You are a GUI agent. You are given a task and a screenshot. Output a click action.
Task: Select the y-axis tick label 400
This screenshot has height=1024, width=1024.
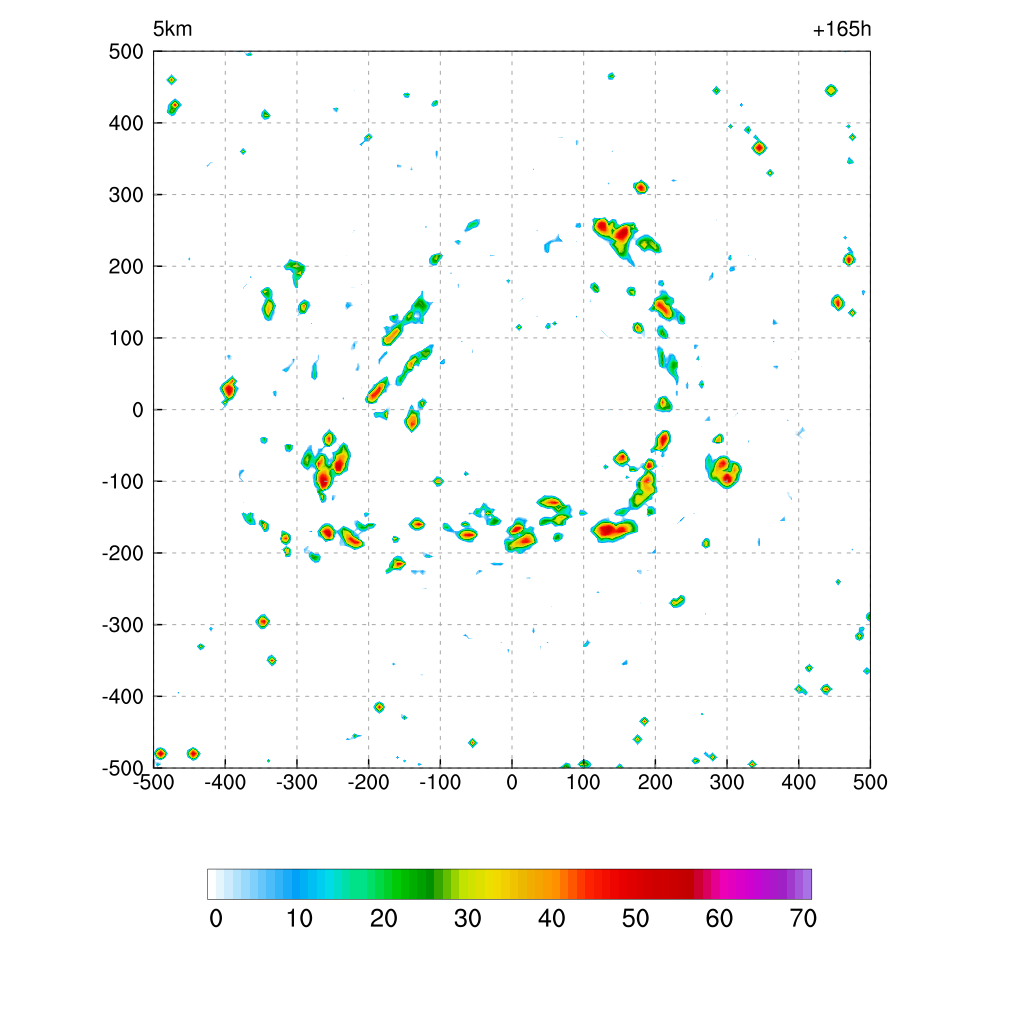pos(126,123)
